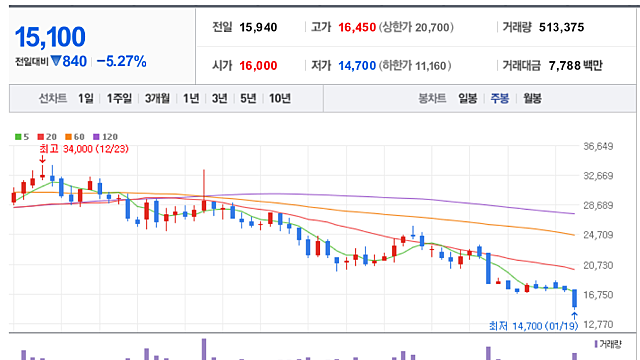This screenshot has height=360, width=640.
Task: Select the 10년 line chart period
Action: point(280,98)
